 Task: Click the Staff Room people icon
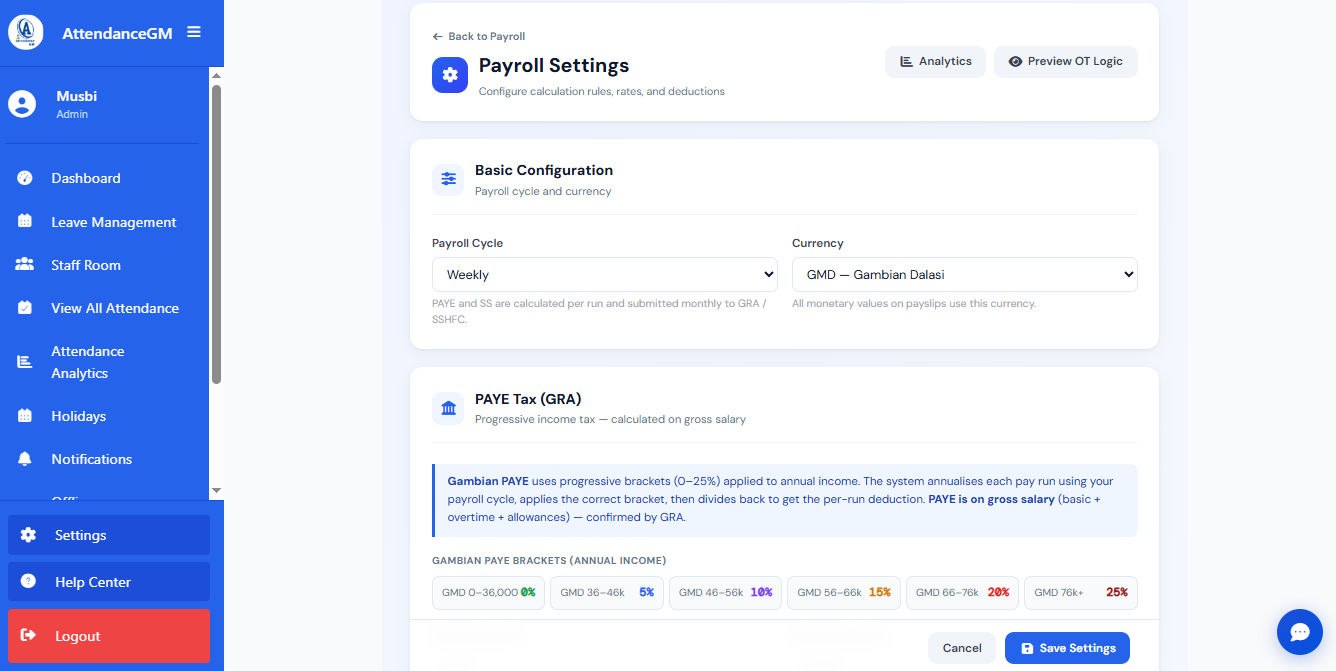[25, 265]
